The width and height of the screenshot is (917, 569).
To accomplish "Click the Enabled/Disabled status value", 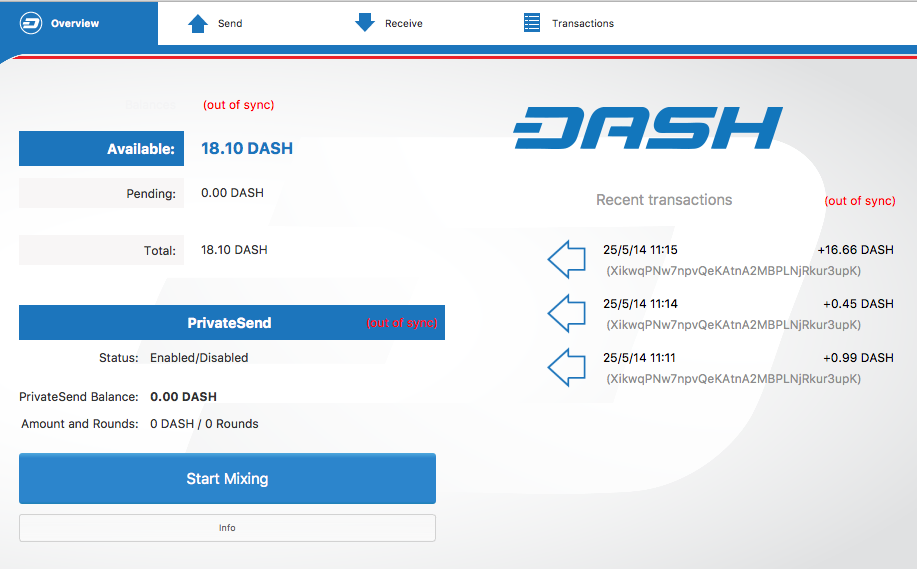I will point(199,358).
